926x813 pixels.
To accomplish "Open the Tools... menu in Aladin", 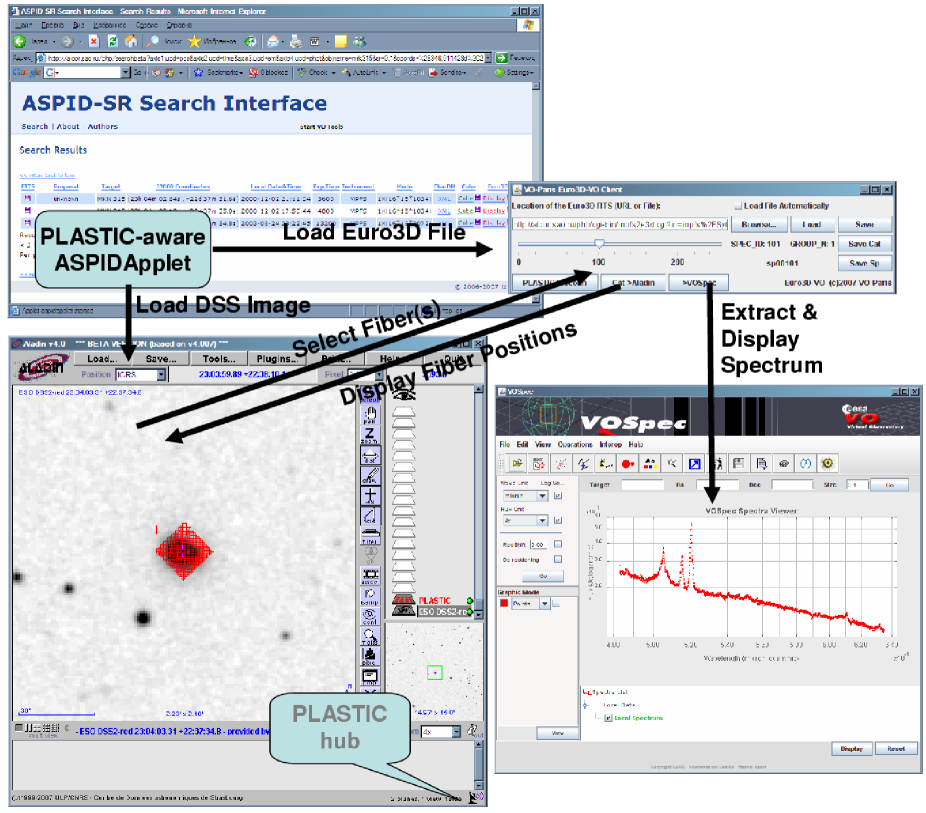I will click(217, 358).
